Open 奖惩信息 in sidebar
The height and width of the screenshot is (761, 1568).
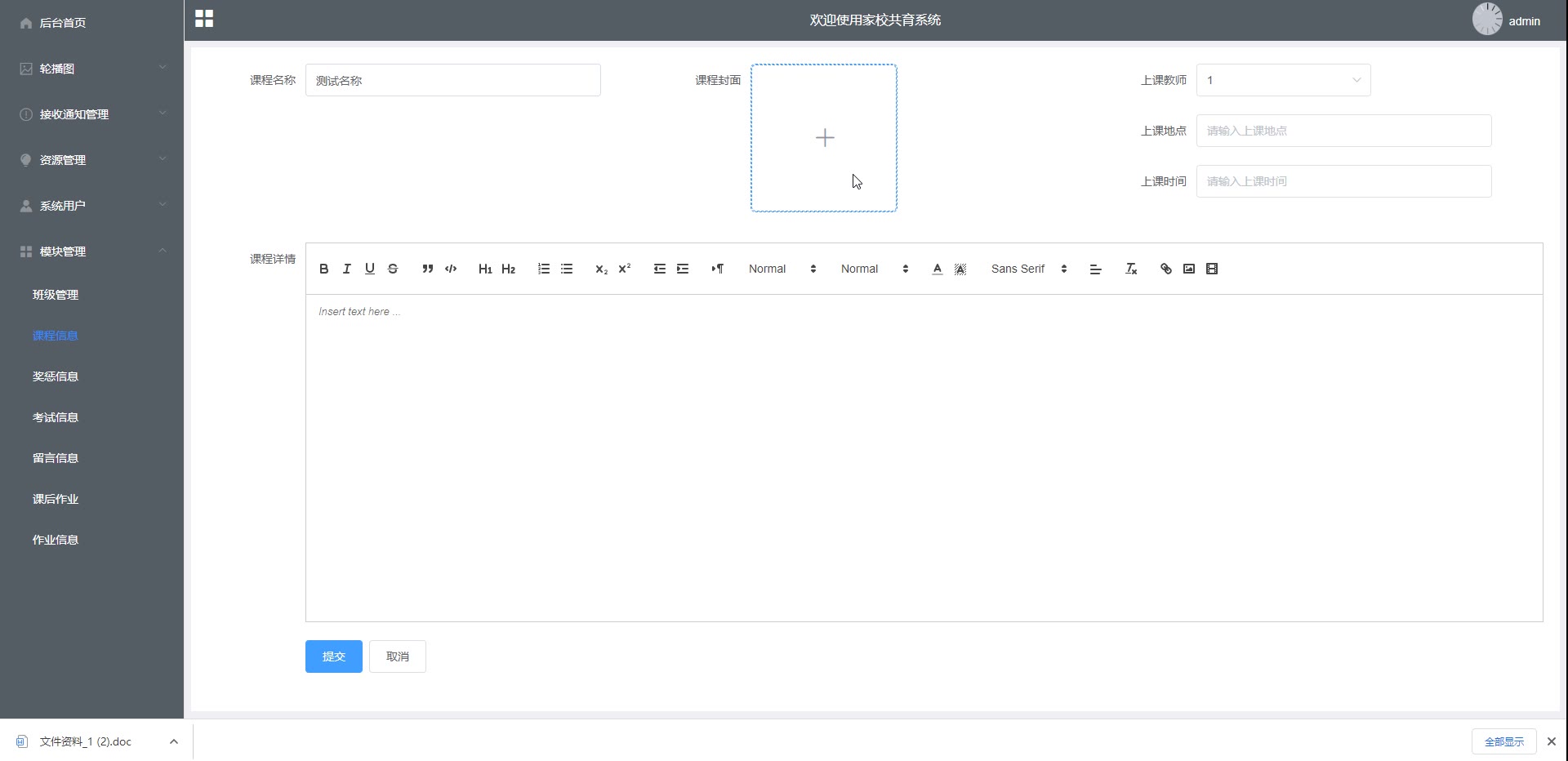(56, 376)
